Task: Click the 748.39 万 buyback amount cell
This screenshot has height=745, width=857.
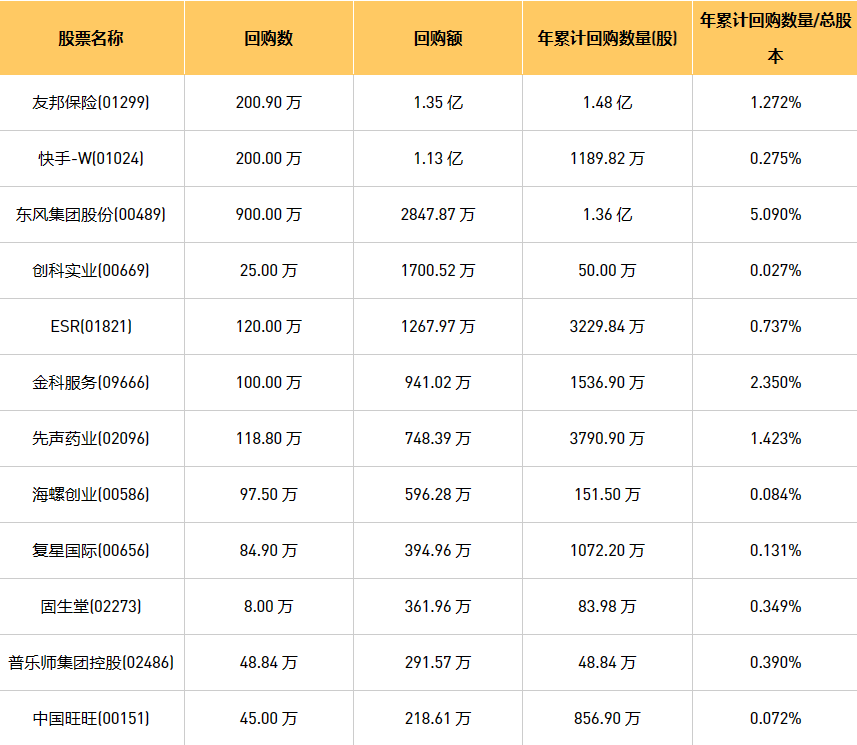Action: point(438,439)
